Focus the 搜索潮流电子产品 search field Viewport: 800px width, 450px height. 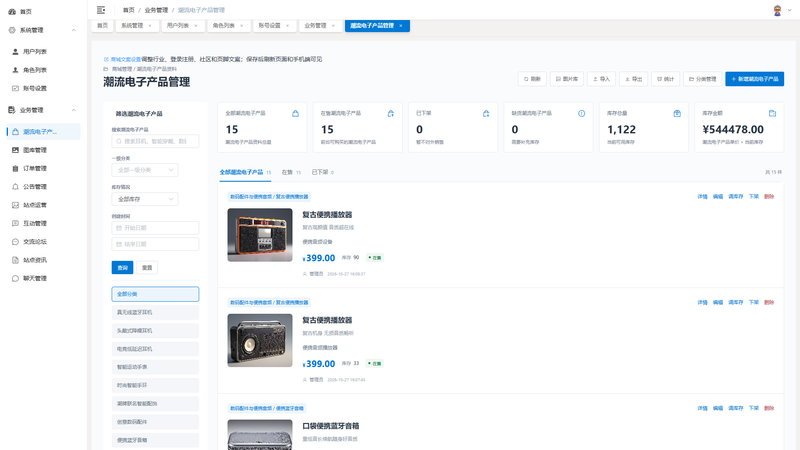click(155, 141)
